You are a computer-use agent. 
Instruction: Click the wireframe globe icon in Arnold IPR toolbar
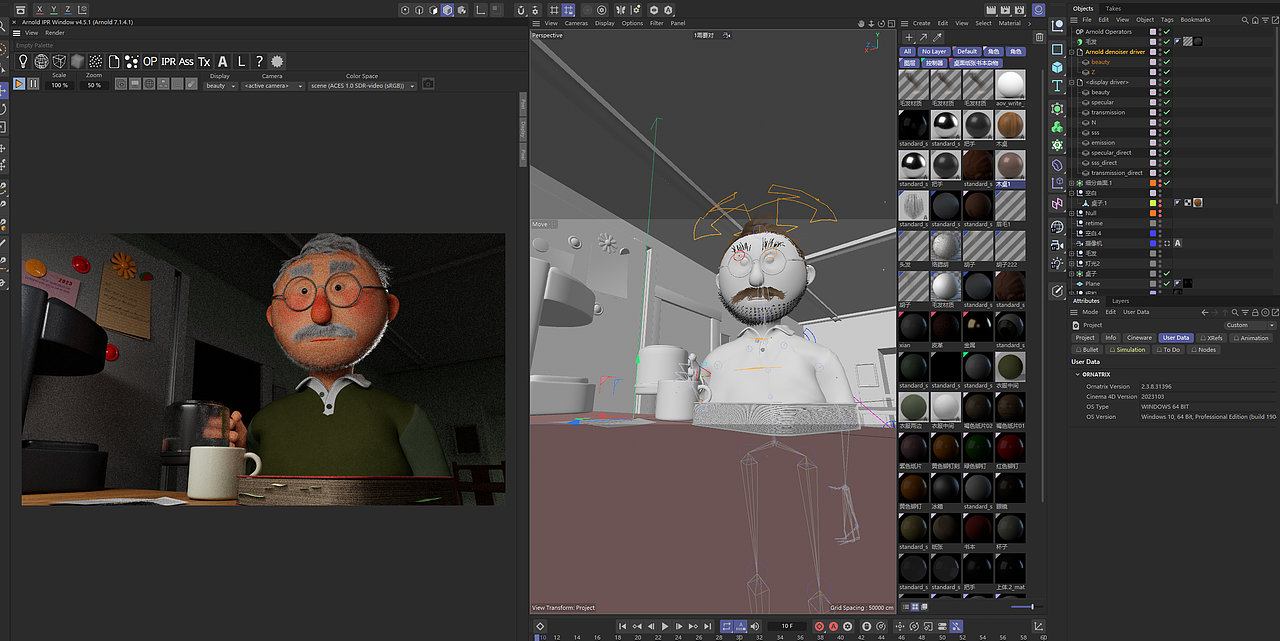[x=42, y=62]
